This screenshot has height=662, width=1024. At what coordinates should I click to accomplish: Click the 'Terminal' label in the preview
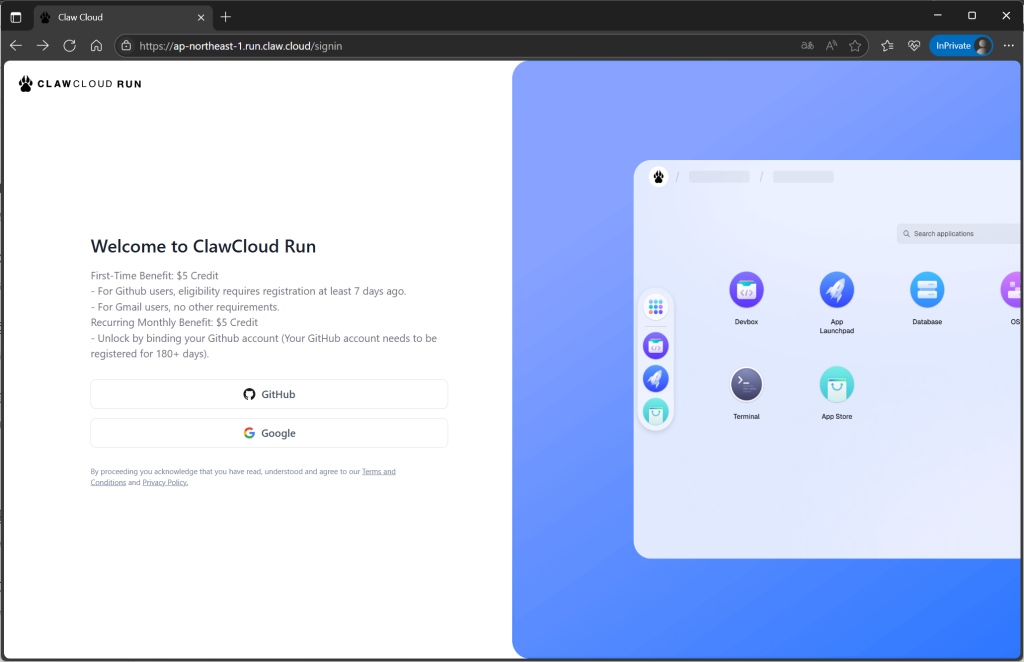coord(746,417)
